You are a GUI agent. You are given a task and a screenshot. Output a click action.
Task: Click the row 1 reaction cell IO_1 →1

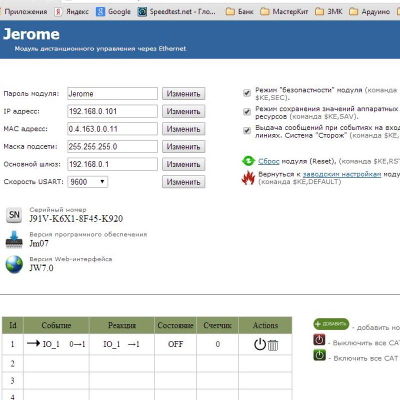pyautogui.click(x=122, y=344)
